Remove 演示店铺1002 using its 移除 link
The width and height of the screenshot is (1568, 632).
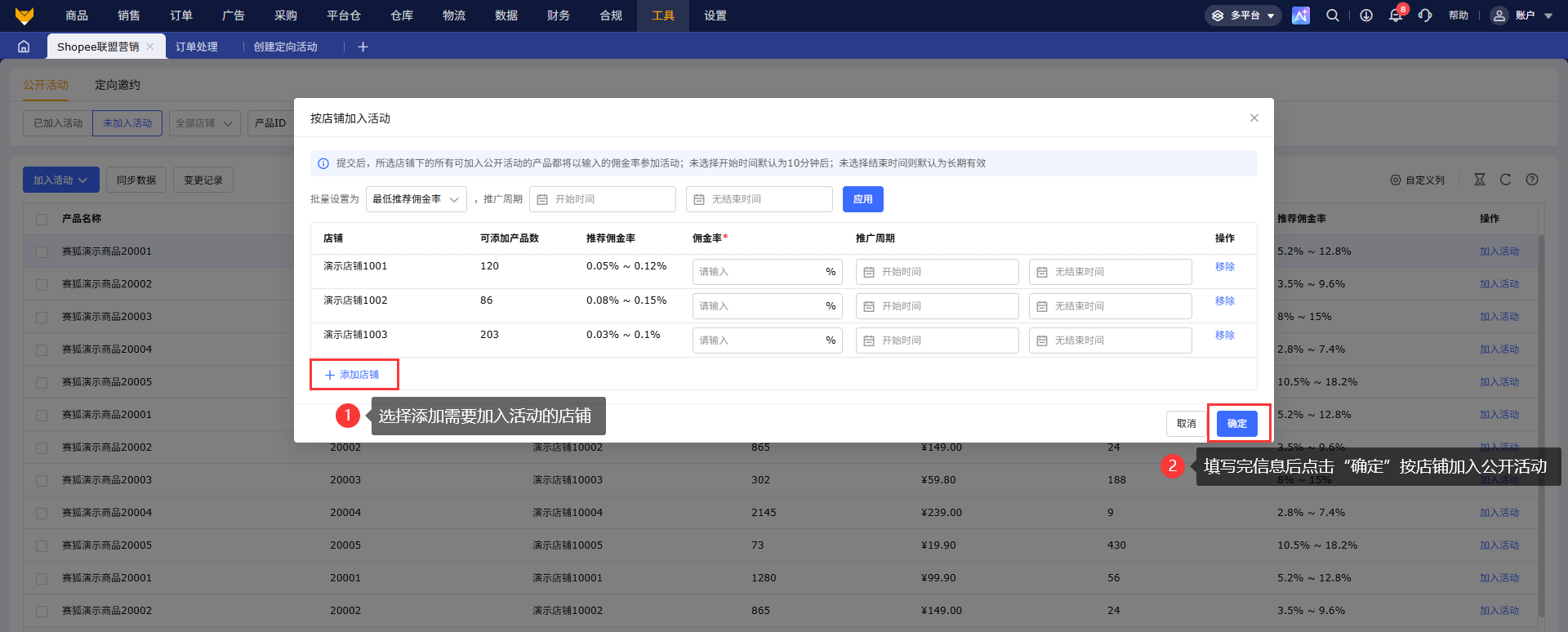(1225, 301)
